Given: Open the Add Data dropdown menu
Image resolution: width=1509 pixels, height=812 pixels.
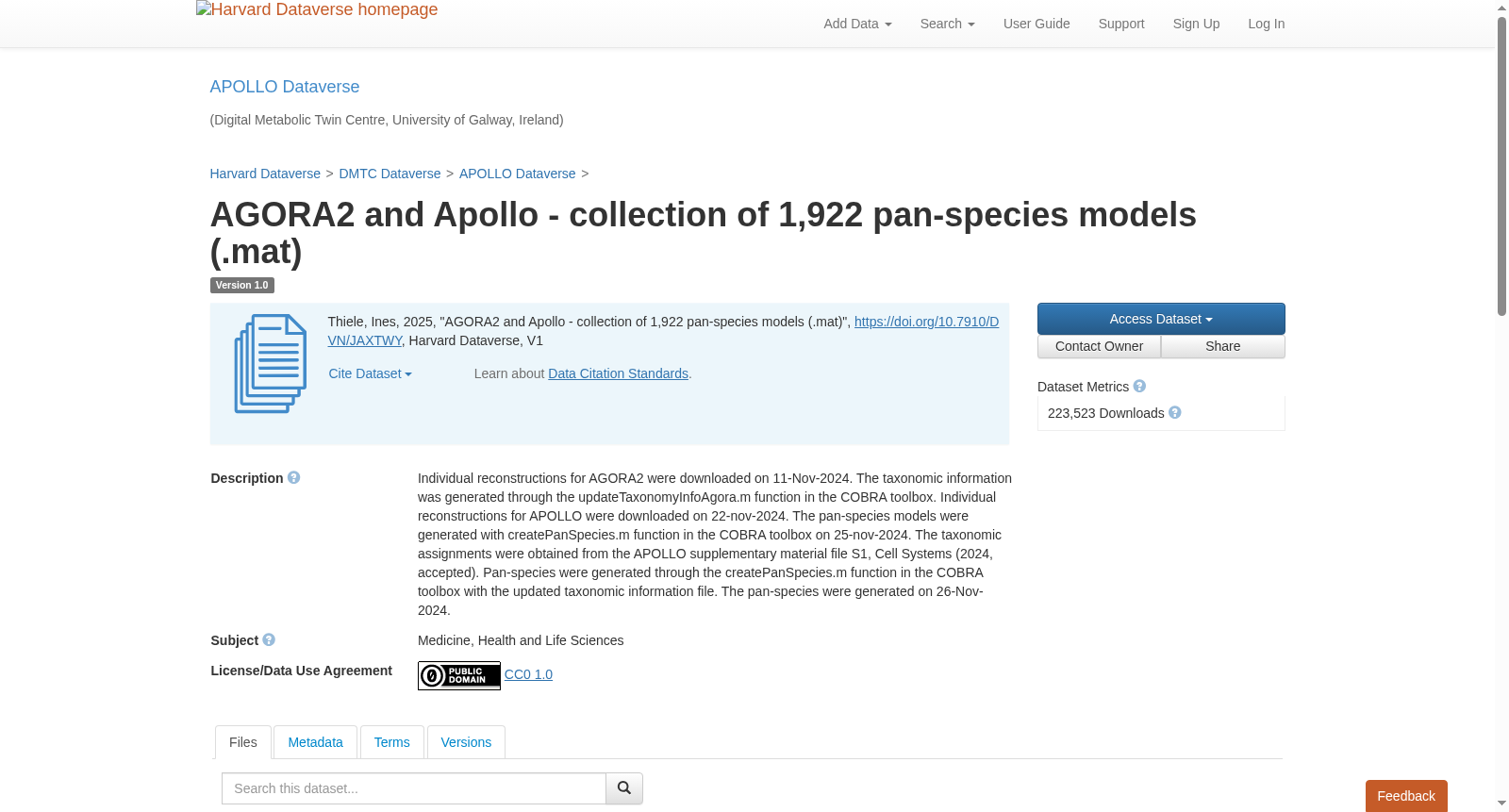Looking at the screenshot, I should pos(857,24).
